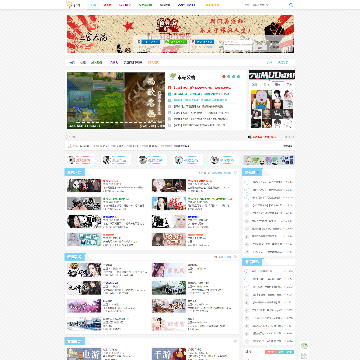Select the second teal dot slide indicator
The width and height of the screenshot is (360, 360).
[234, 77]
